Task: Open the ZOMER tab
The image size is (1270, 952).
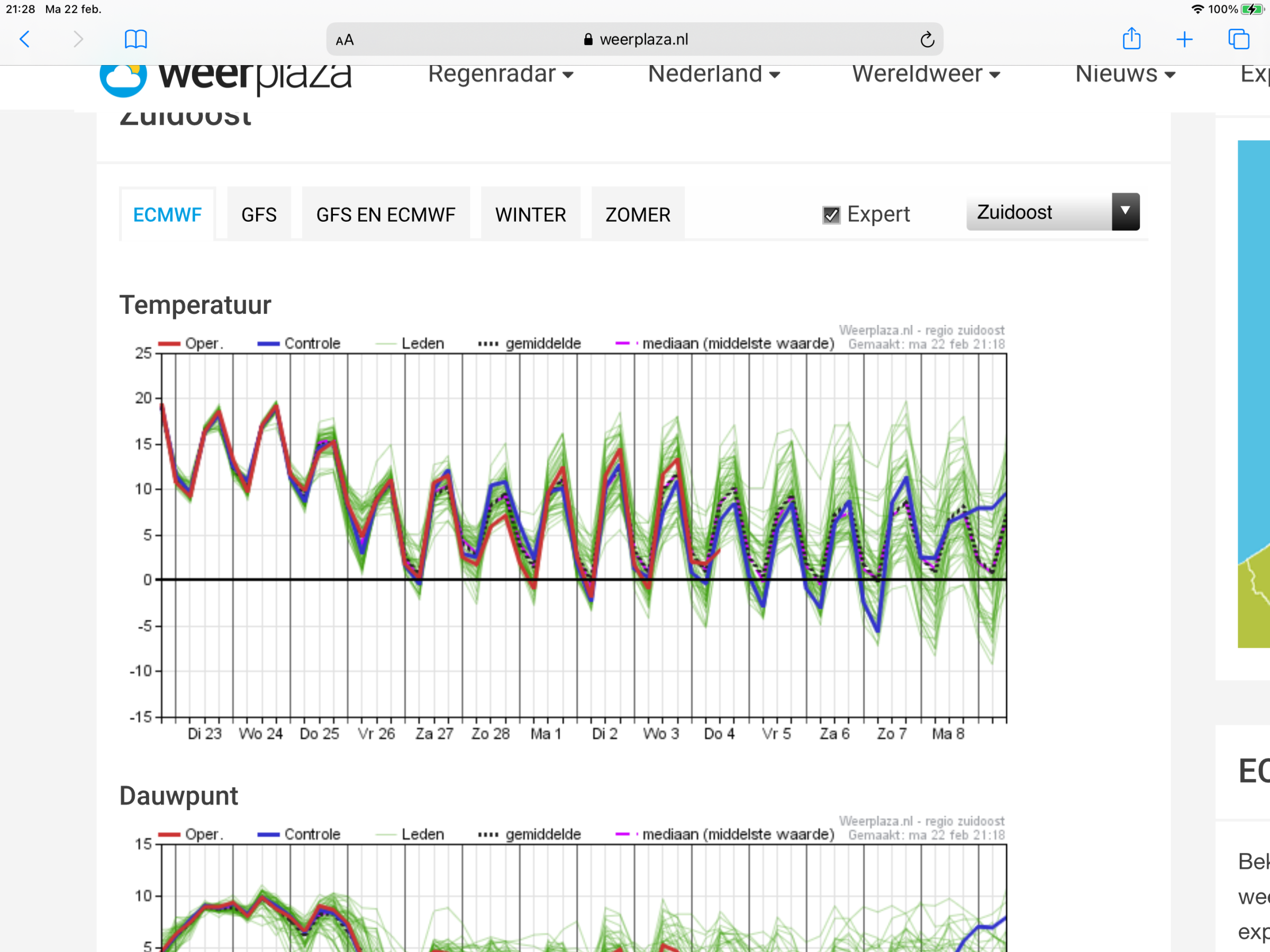Action: tap(637, 215)
